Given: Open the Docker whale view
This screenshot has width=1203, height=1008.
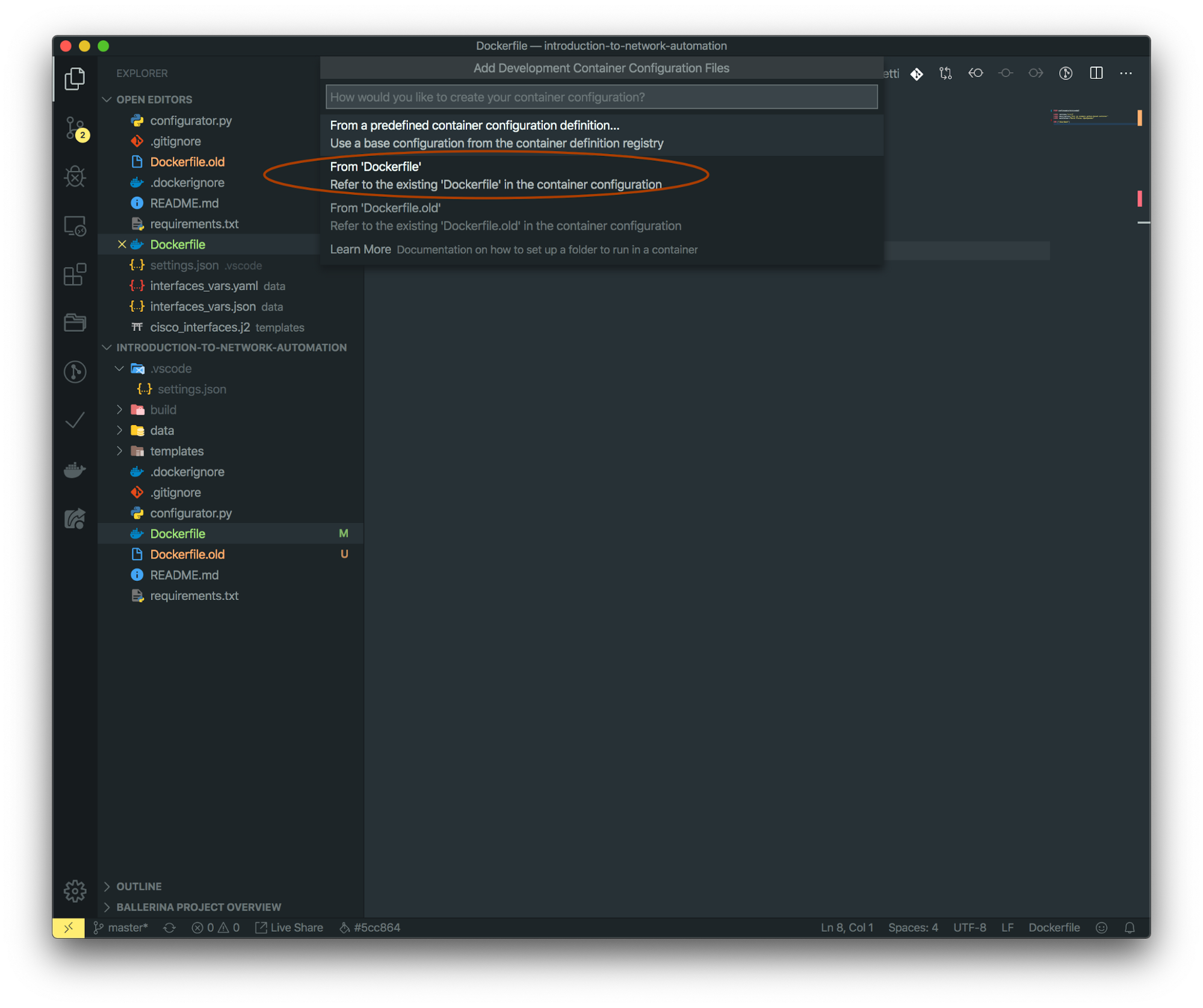Looking at the screenshot, I should pyautogui.click(x=75, y=469).
